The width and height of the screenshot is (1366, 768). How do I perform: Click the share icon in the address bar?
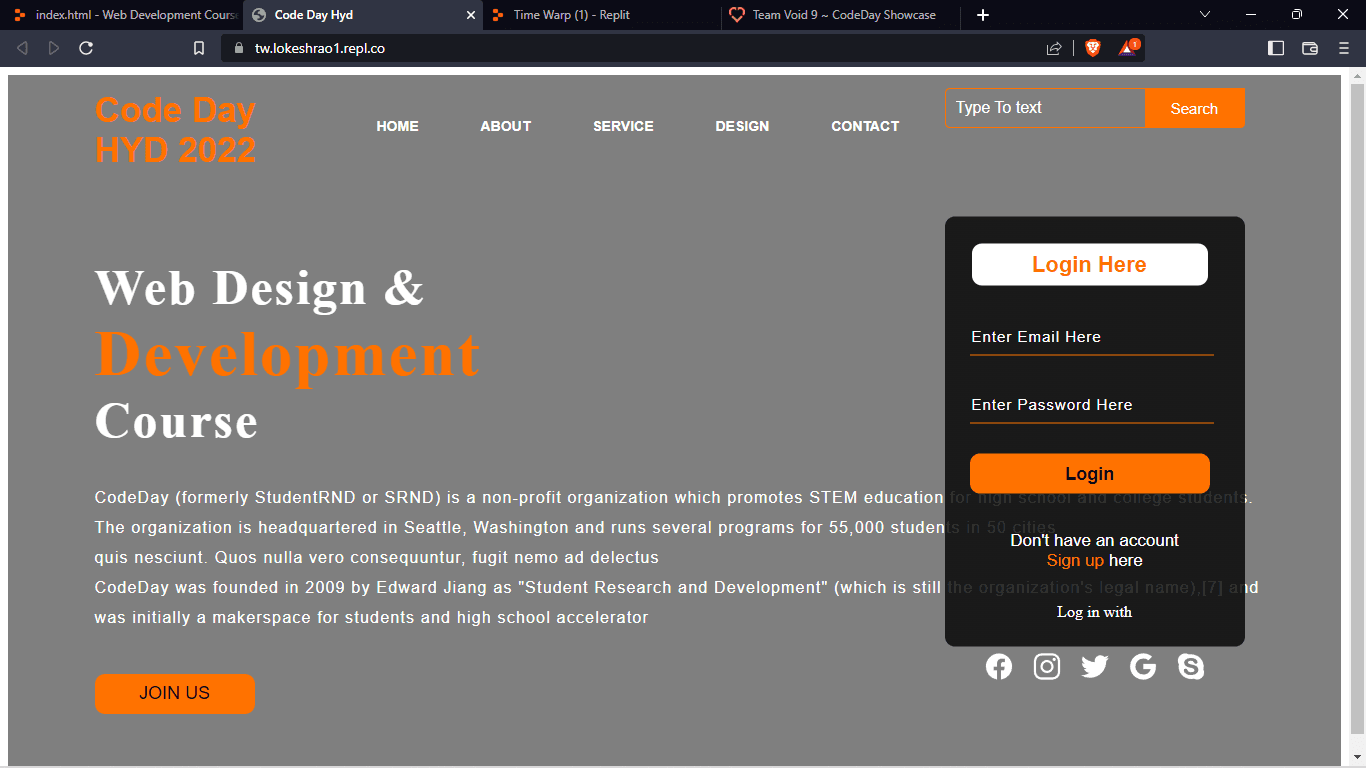click(x=1054, y=48)
